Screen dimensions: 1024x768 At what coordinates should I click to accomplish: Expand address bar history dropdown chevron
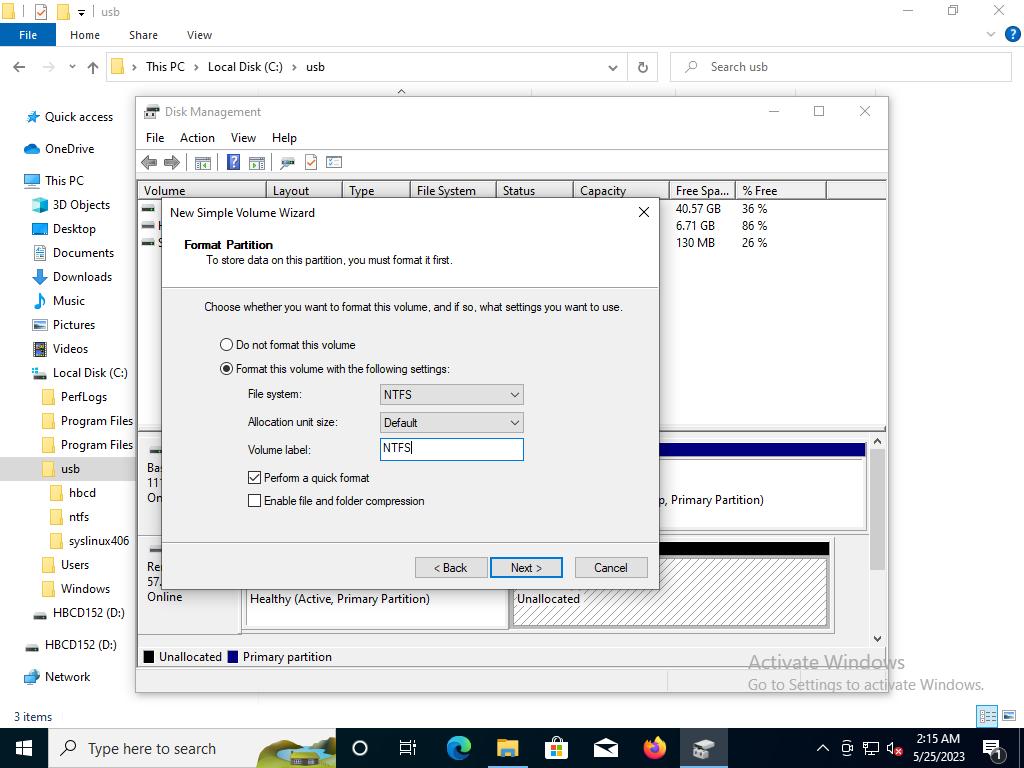tap(612, 67)
